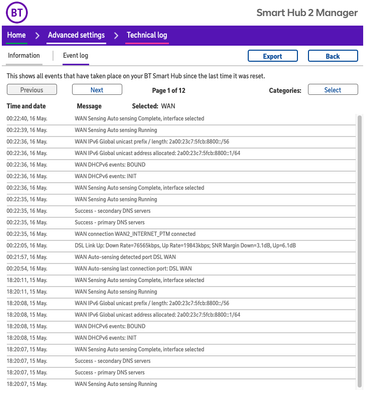Select the 18:20:11 Auto sensing Complete entry
The image size is (367, 400).
click(x=181, y=280)
